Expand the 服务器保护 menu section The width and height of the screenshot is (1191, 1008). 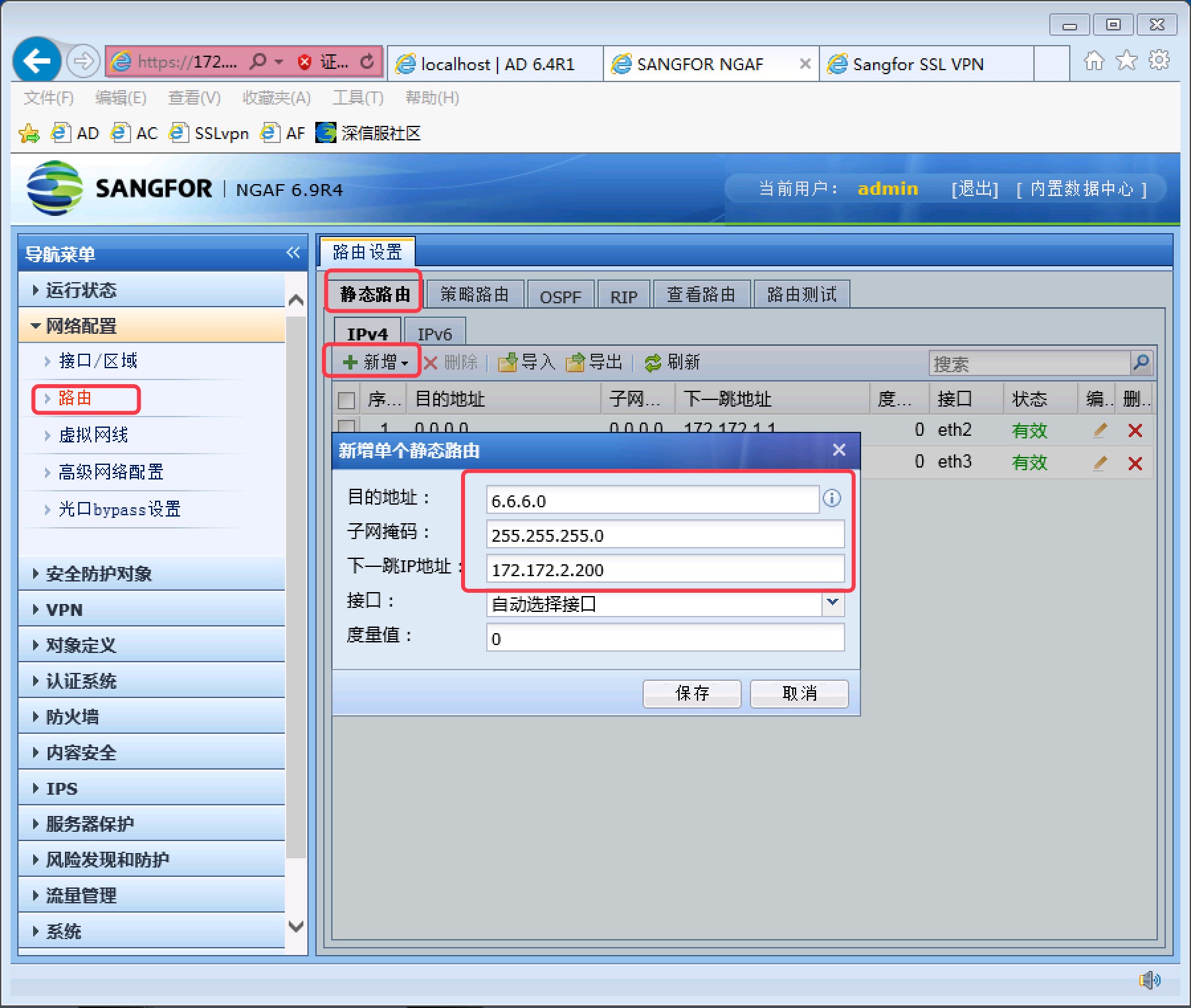[152, 824]
